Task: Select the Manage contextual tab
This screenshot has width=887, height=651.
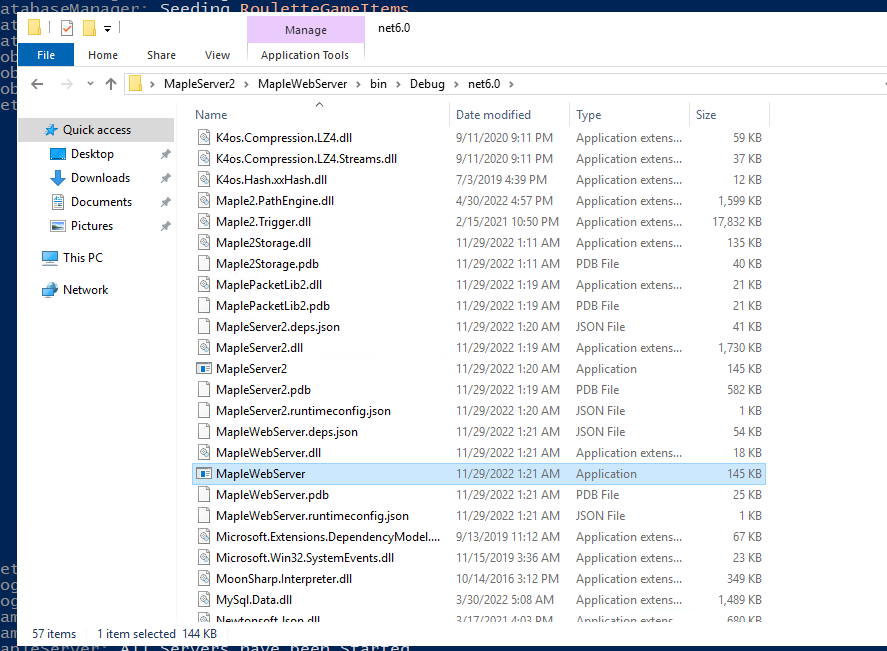Action: (305, 30)
